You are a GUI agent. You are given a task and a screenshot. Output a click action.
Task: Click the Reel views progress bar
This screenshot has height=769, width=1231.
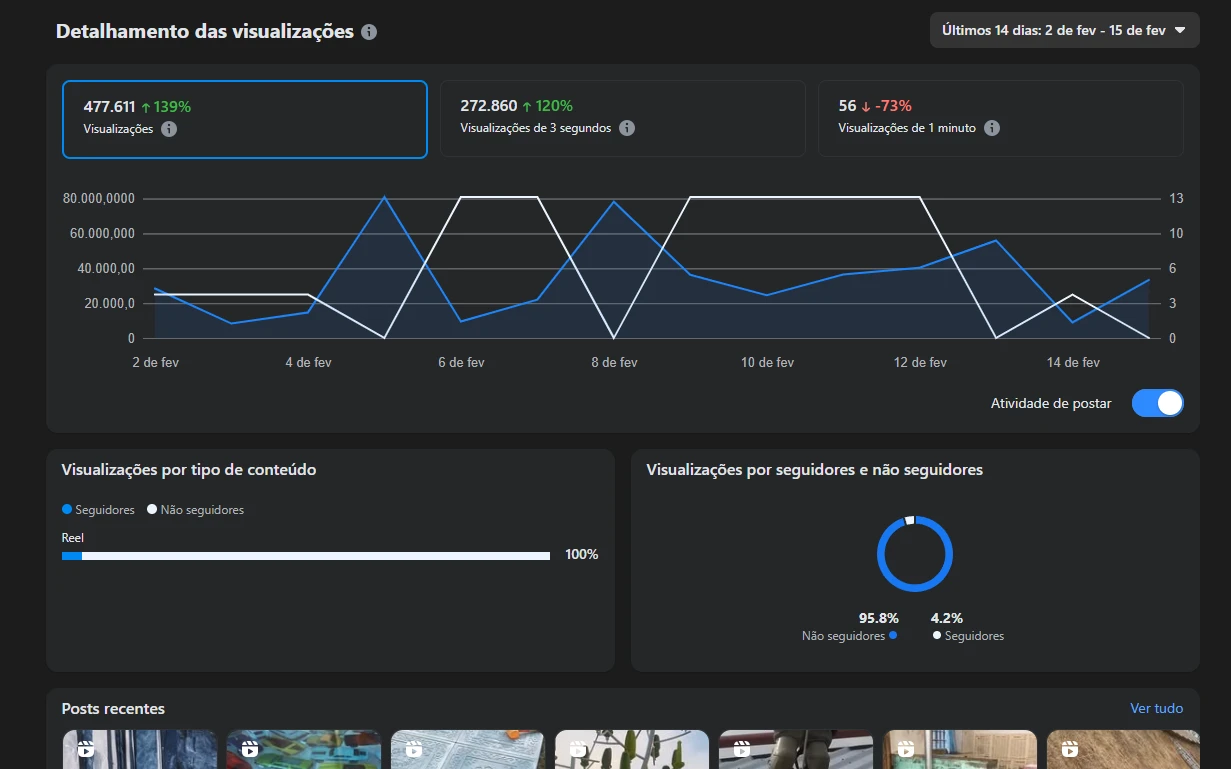point(305,556)
